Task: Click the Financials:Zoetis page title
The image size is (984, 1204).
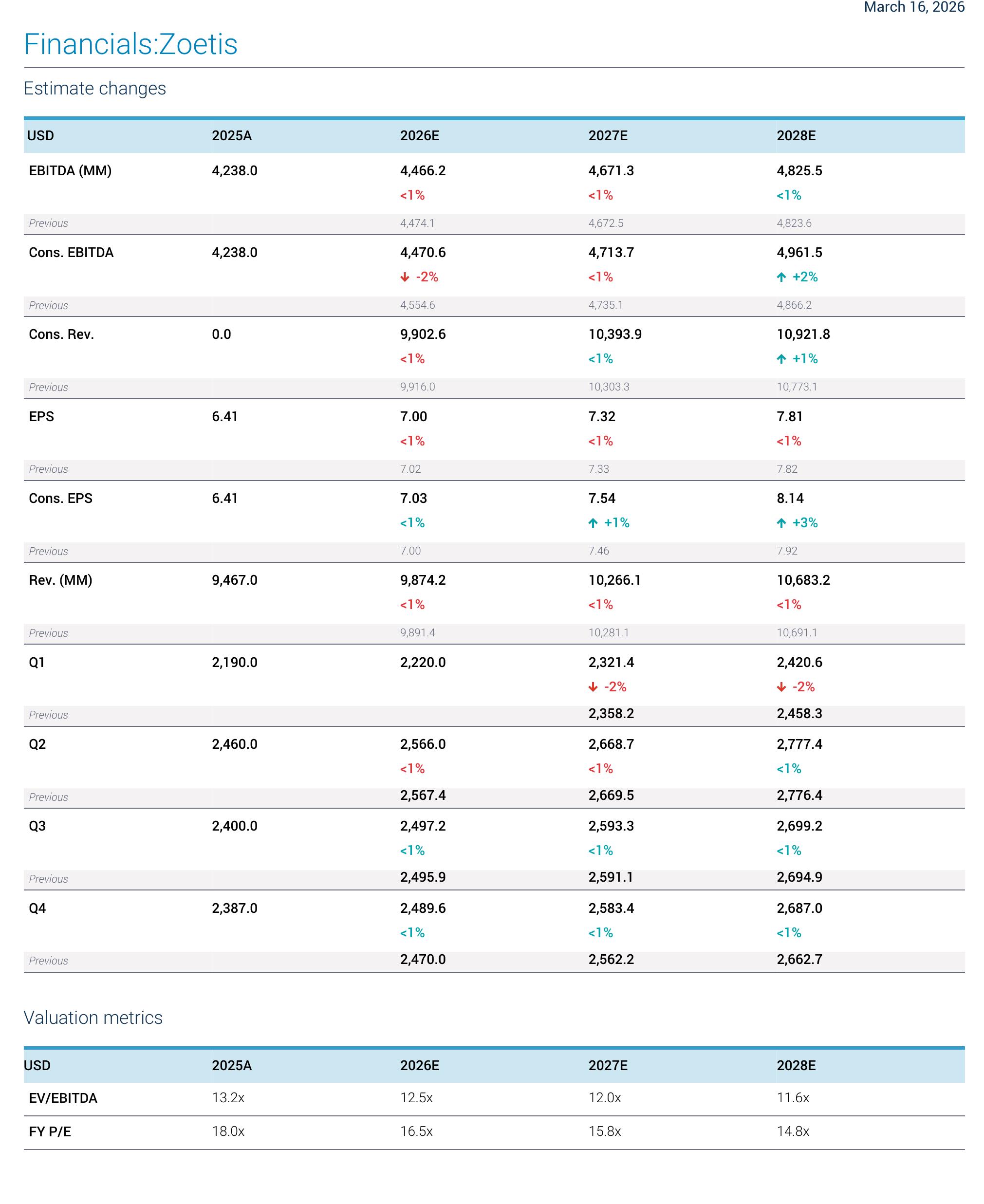Action: [131, 44]
